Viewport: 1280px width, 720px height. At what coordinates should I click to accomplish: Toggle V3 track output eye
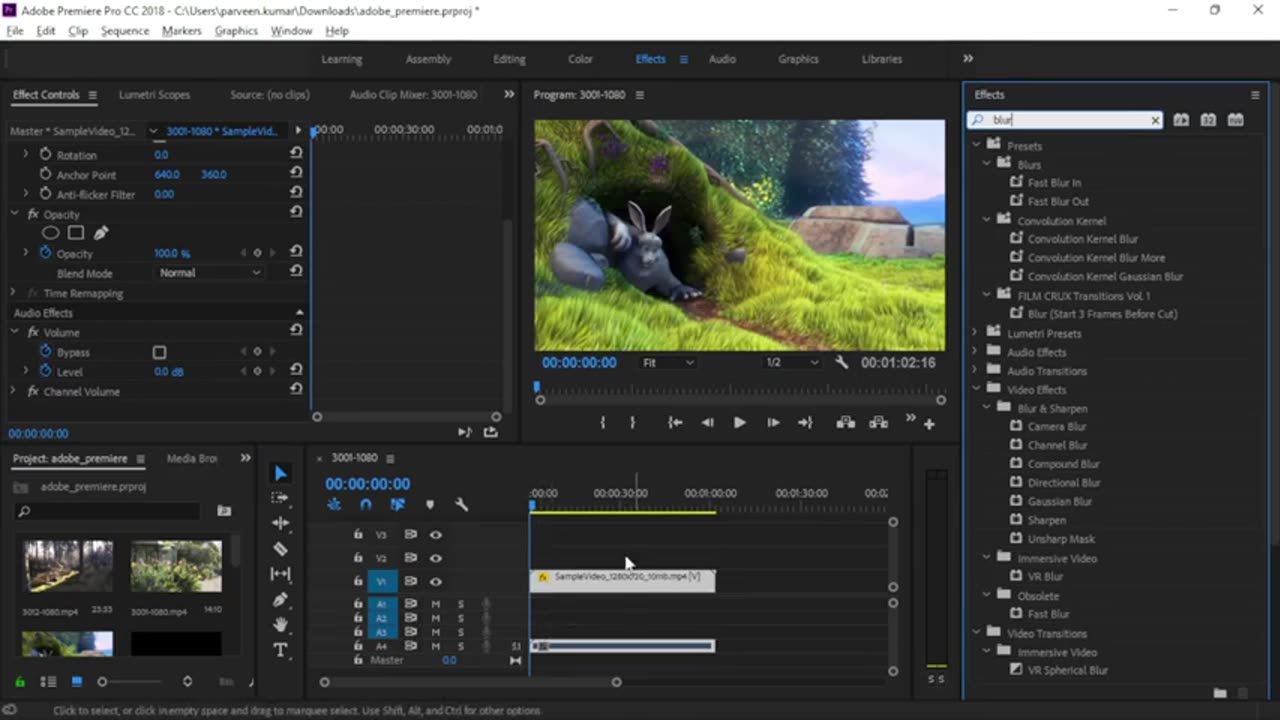(435, 535)
